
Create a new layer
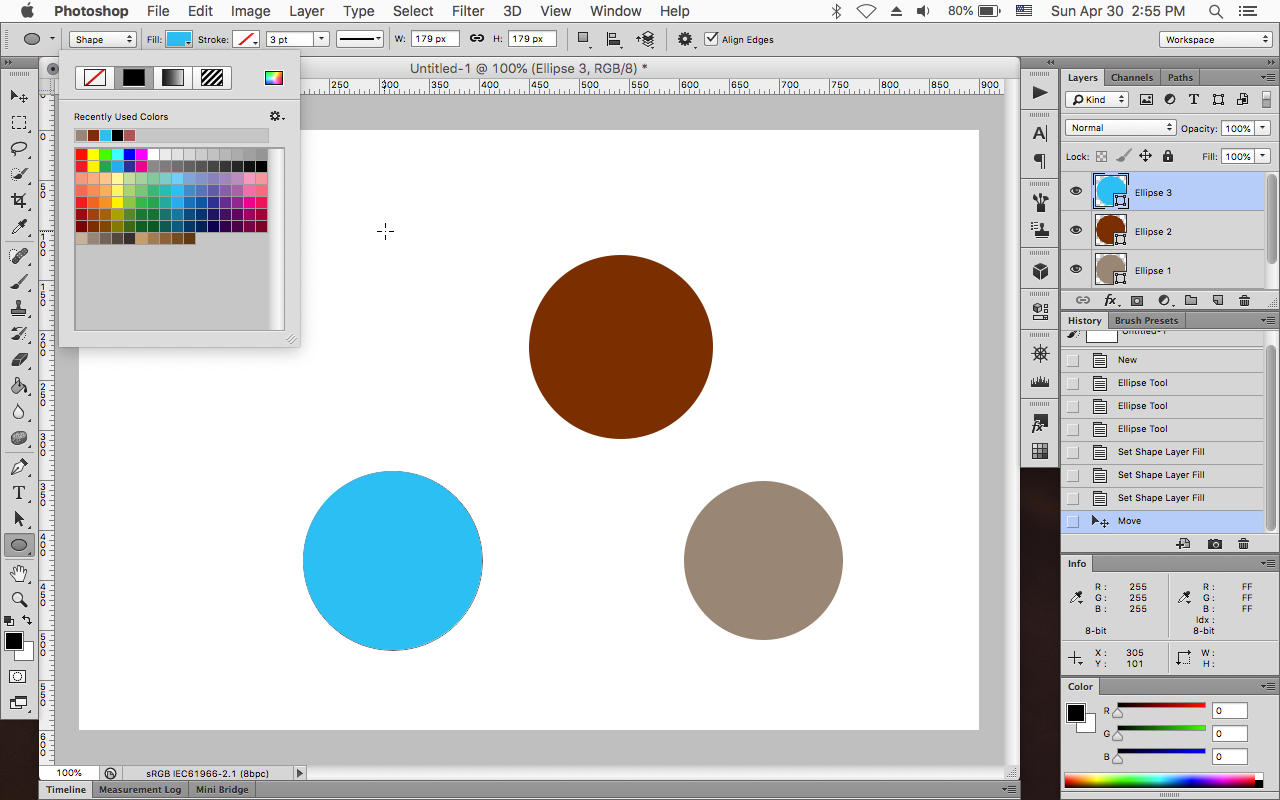coord(1217,300)
